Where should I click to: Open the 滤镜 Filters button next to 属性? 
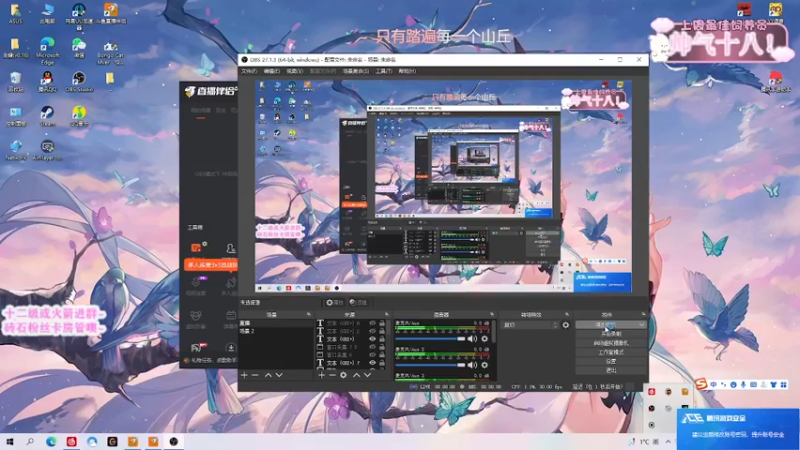(x=358, y=303)
